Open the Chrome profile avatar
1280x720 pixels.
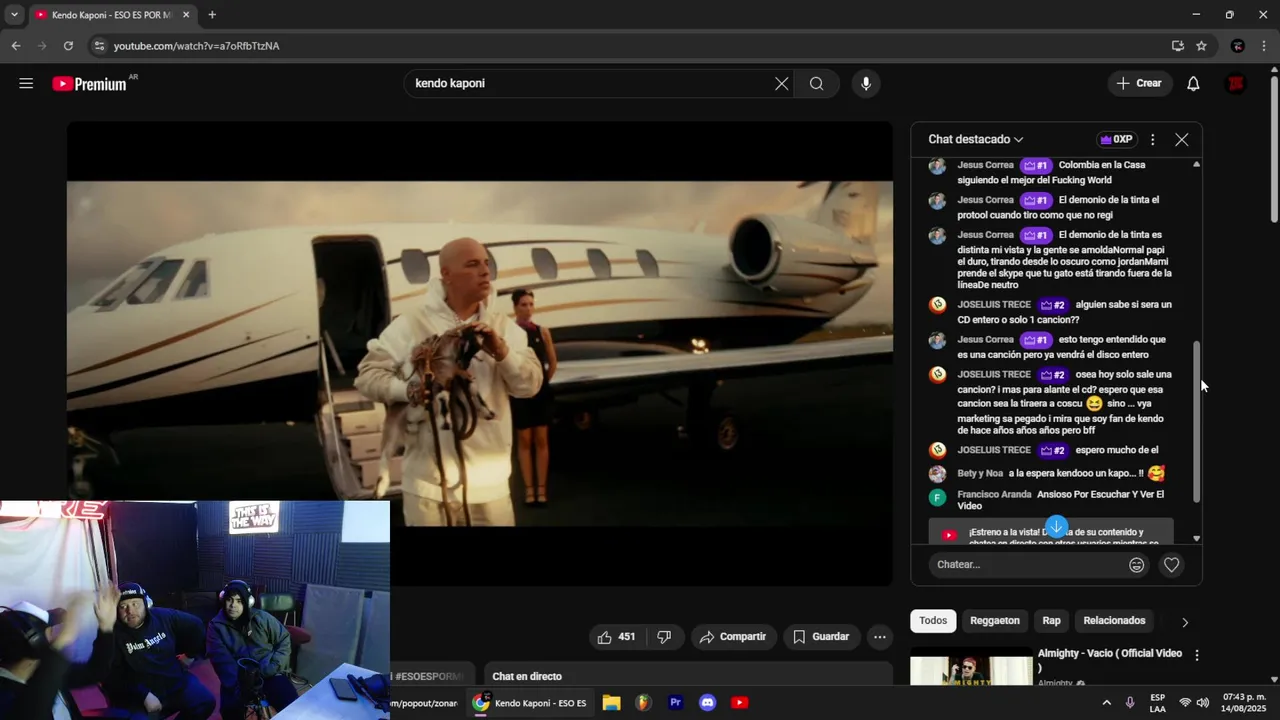click(1238, 46)
